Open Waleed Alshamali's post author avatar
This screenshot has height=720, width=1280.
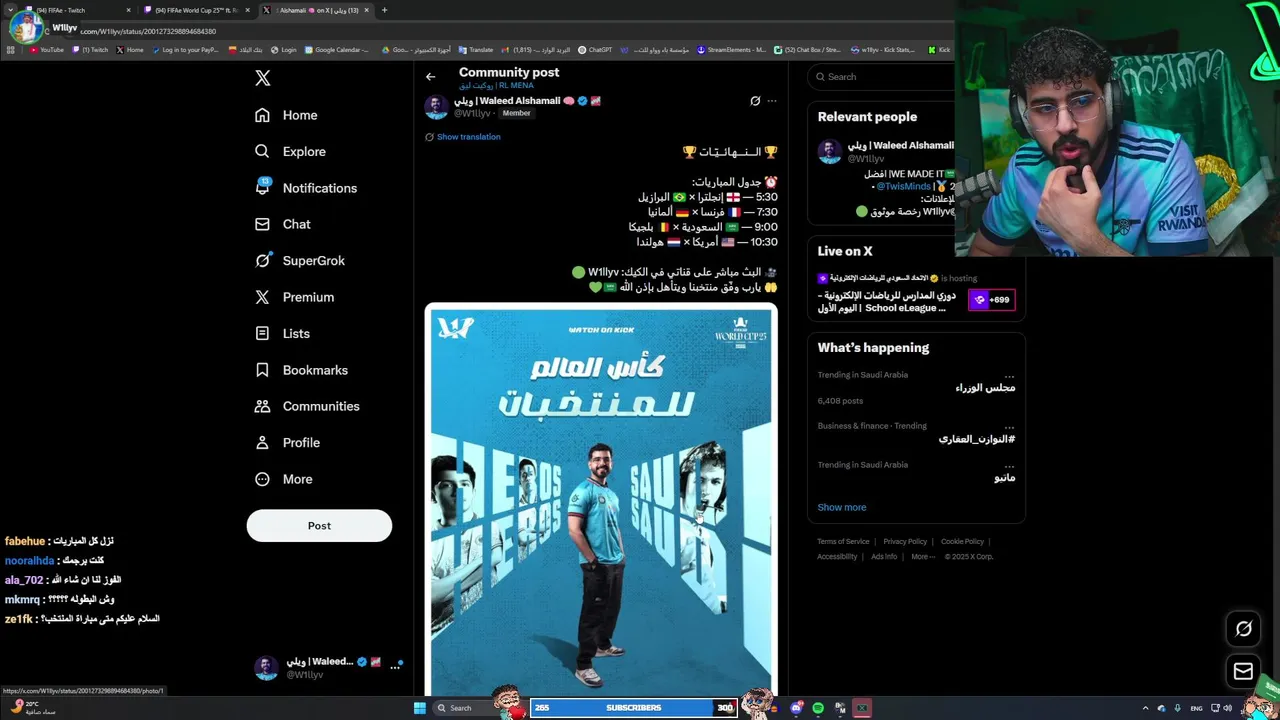[x=436, y=107]
